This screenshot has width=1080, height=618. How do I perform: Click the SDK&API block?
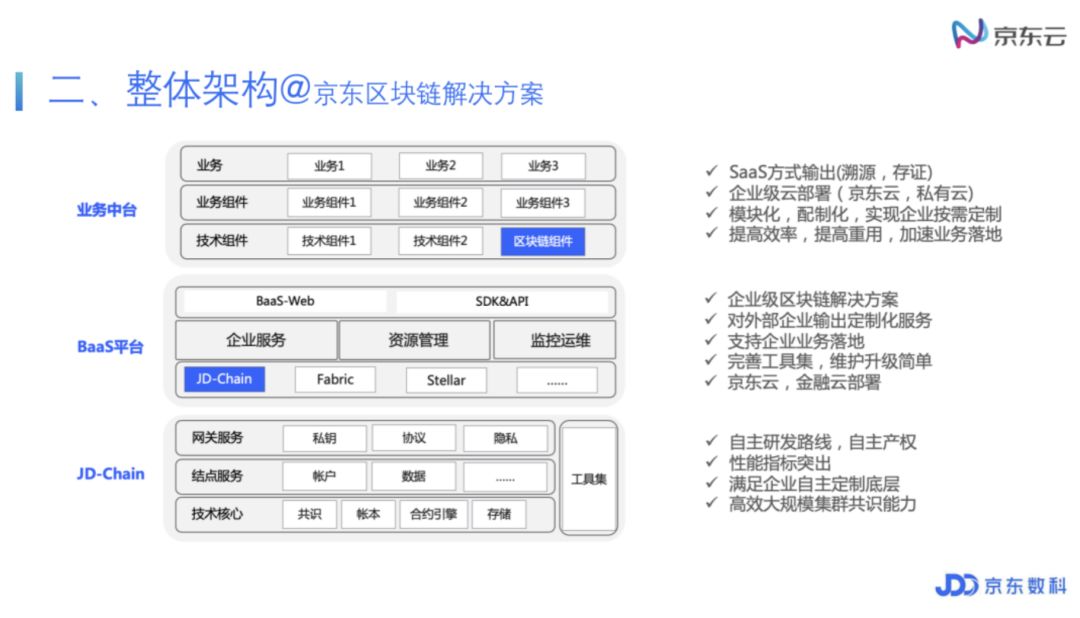pyautogui.click(x=502, y=301)
